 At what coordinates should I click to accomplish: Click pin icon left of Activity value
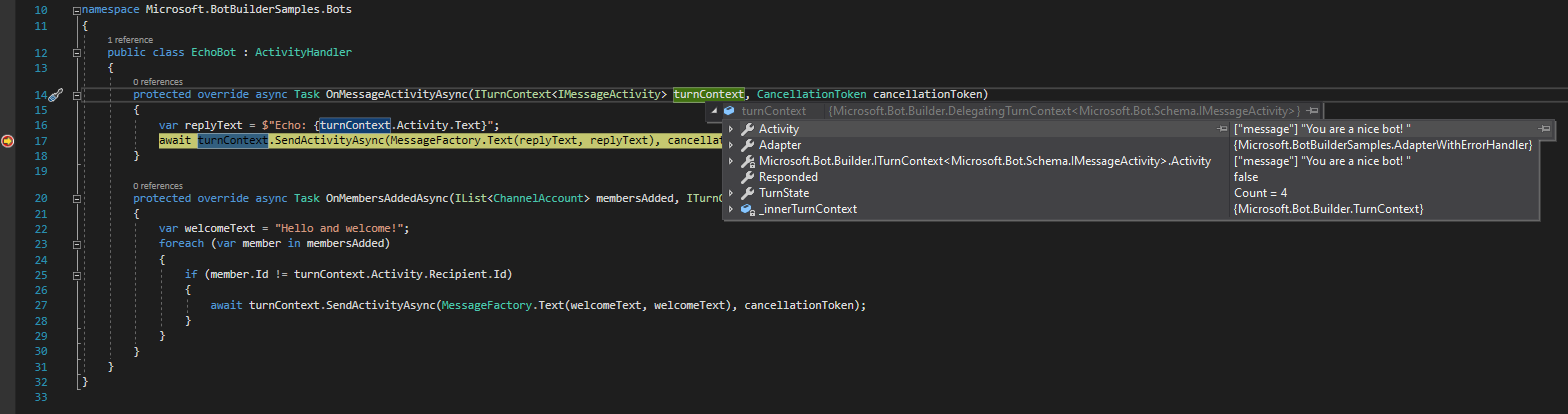point(1222,129)
